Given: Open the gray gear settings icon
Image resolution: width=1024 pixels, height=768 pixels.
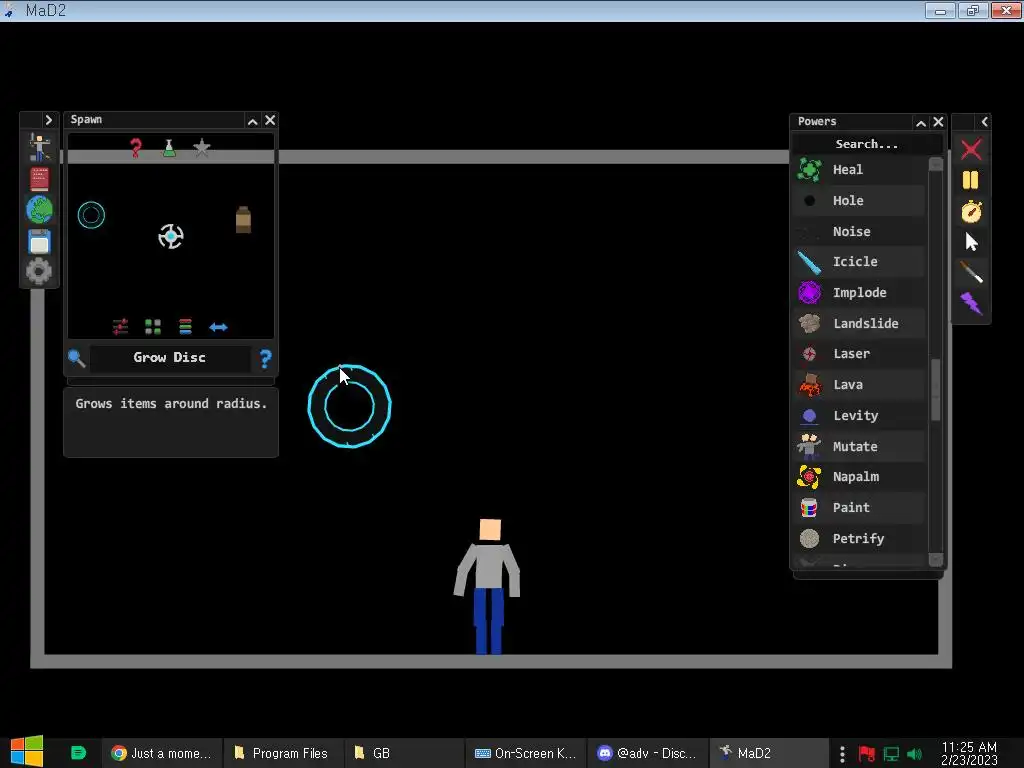Looking at the screenshot, I should (x=39, y=271).
